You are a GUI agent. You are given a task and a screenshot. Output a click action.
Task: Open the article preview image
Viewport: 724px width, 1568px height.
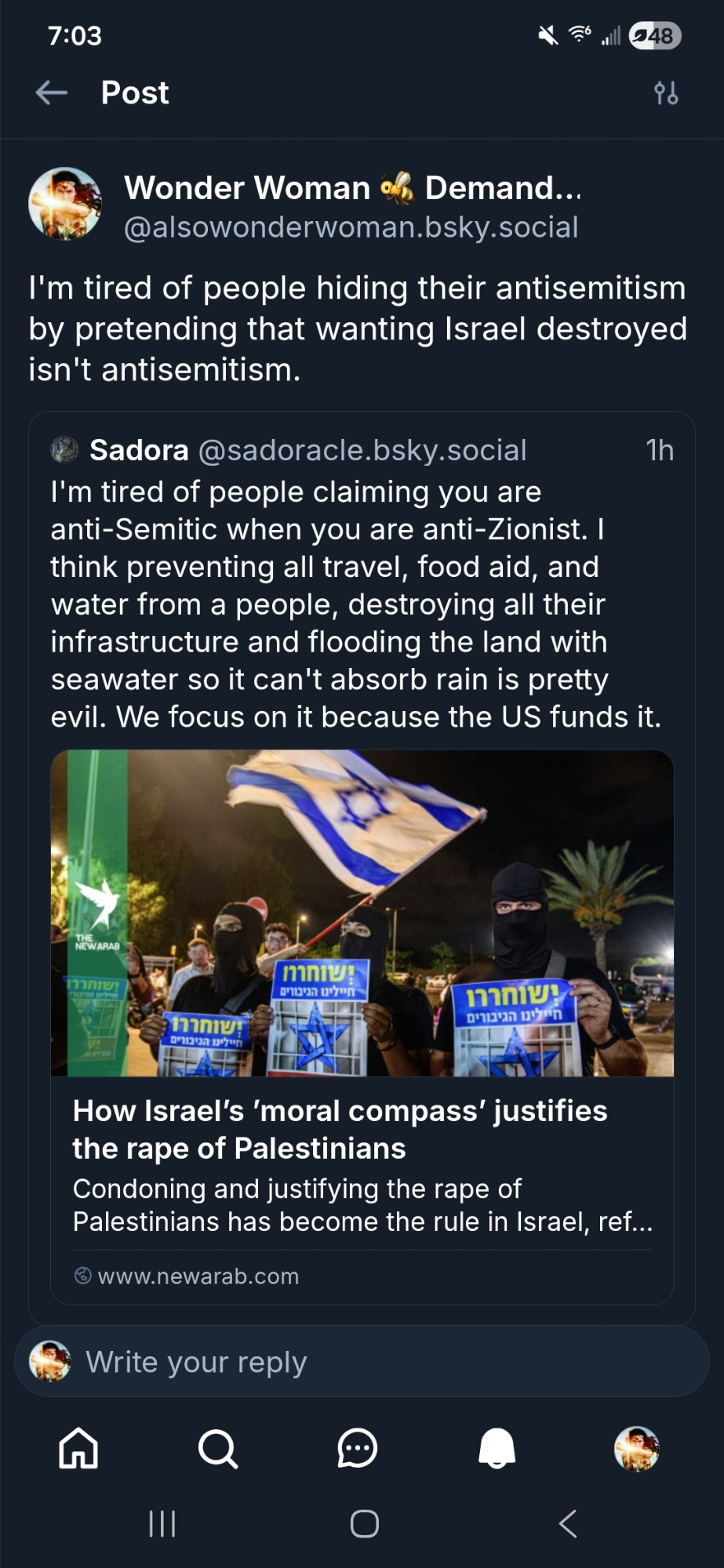click(x=362, y=913)
